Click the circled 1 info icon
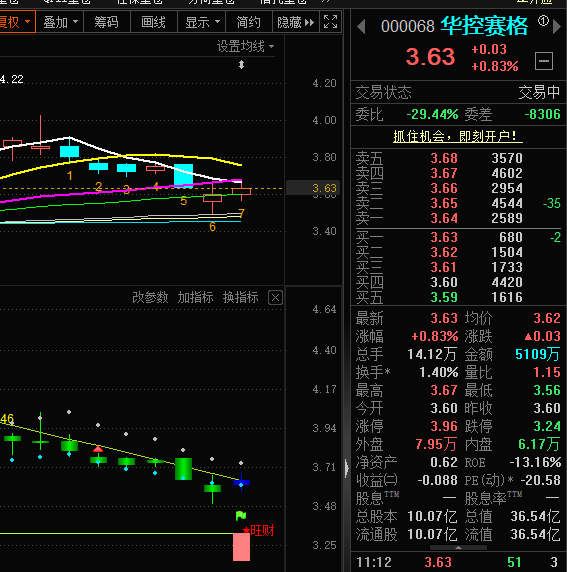Screen dimensions: 567x572 (x=543, y=21)
